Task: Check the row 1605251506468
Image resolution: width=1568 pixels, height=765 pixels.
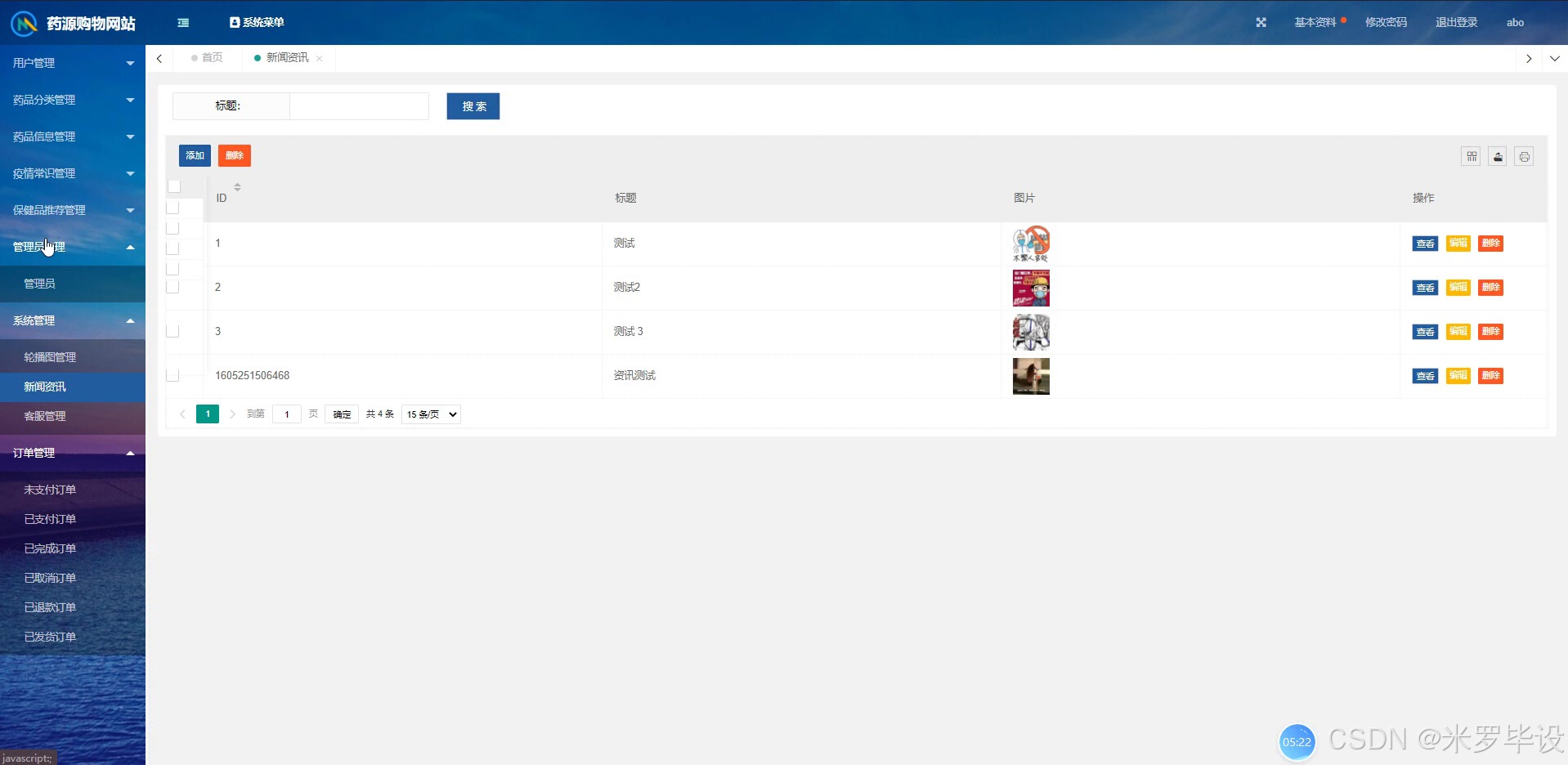Action: pyautogui.click(x=172, y=375)
